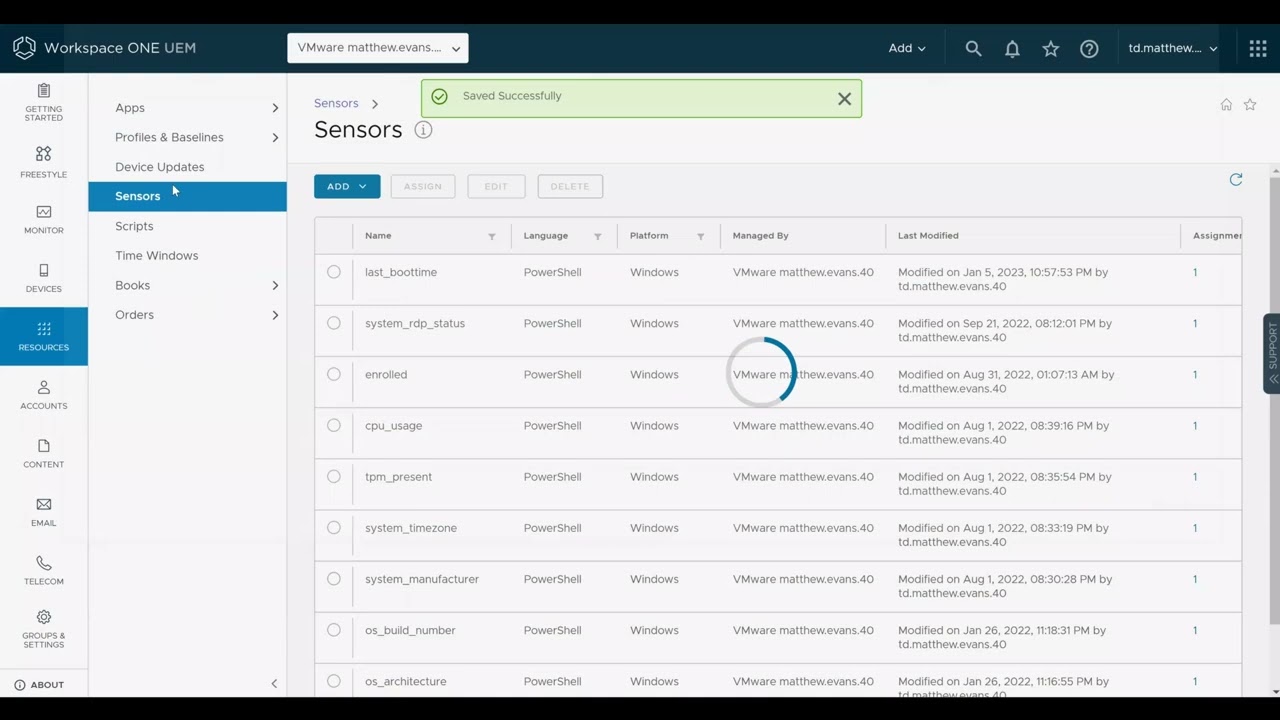Sort by the Managed By column header
Viewport: 1280px width, 720px height.
click(761, 236)
